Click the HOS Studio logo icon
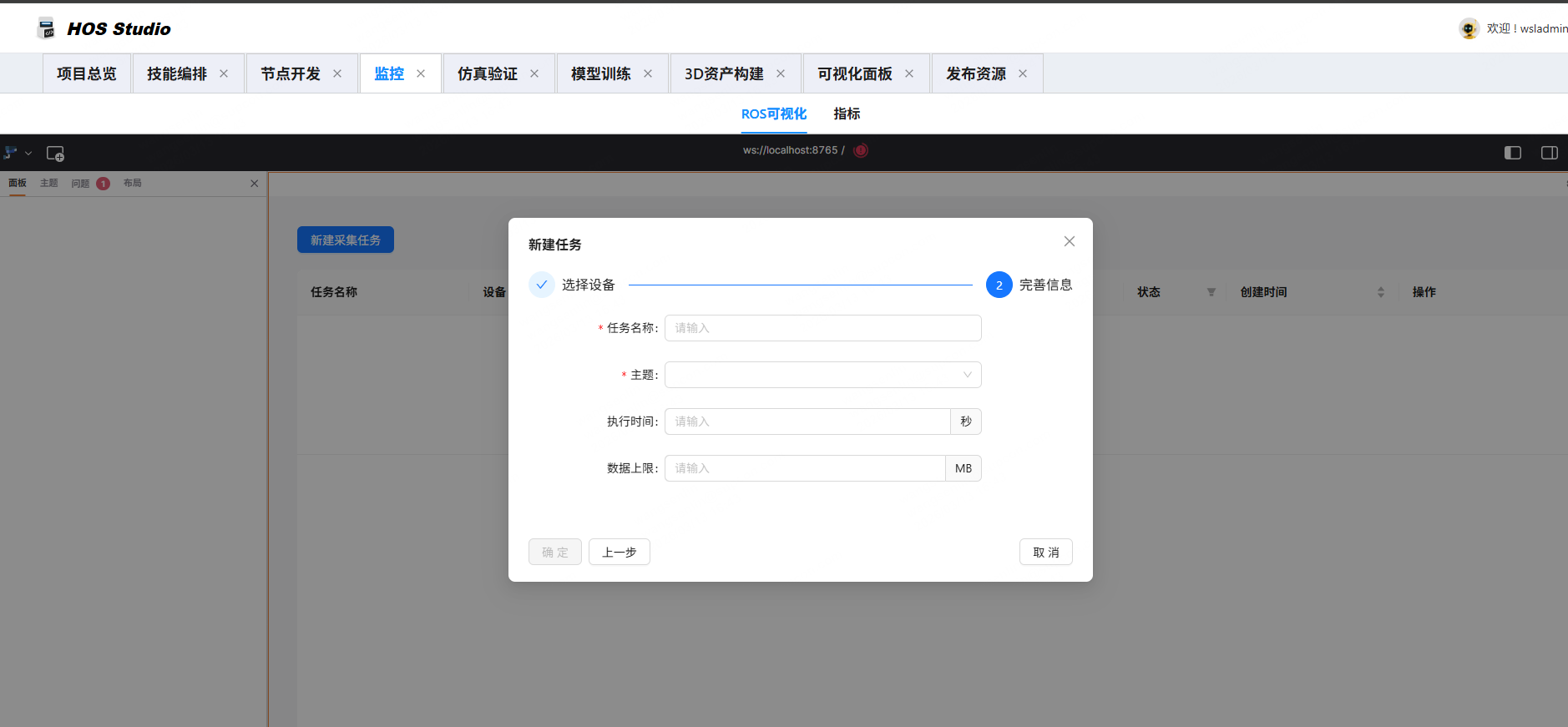 (x=47, y=28)
